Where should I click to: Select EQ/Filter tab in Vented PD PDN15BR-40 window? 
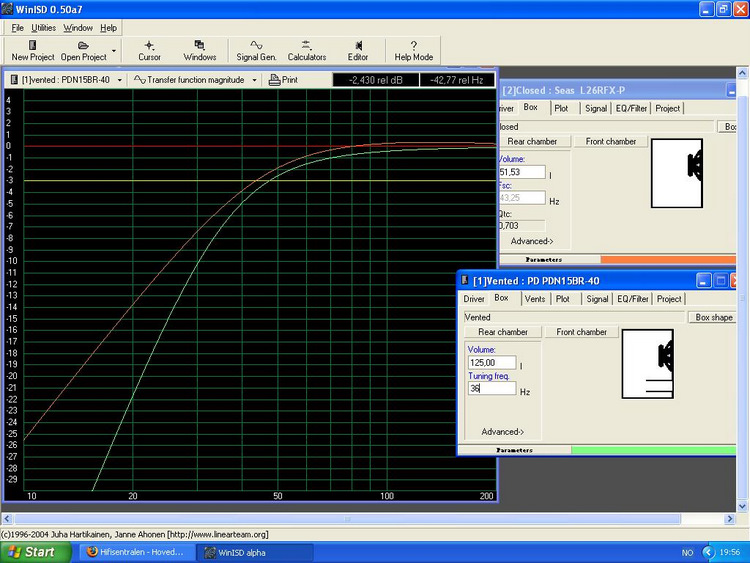click(x=632, y=299)
